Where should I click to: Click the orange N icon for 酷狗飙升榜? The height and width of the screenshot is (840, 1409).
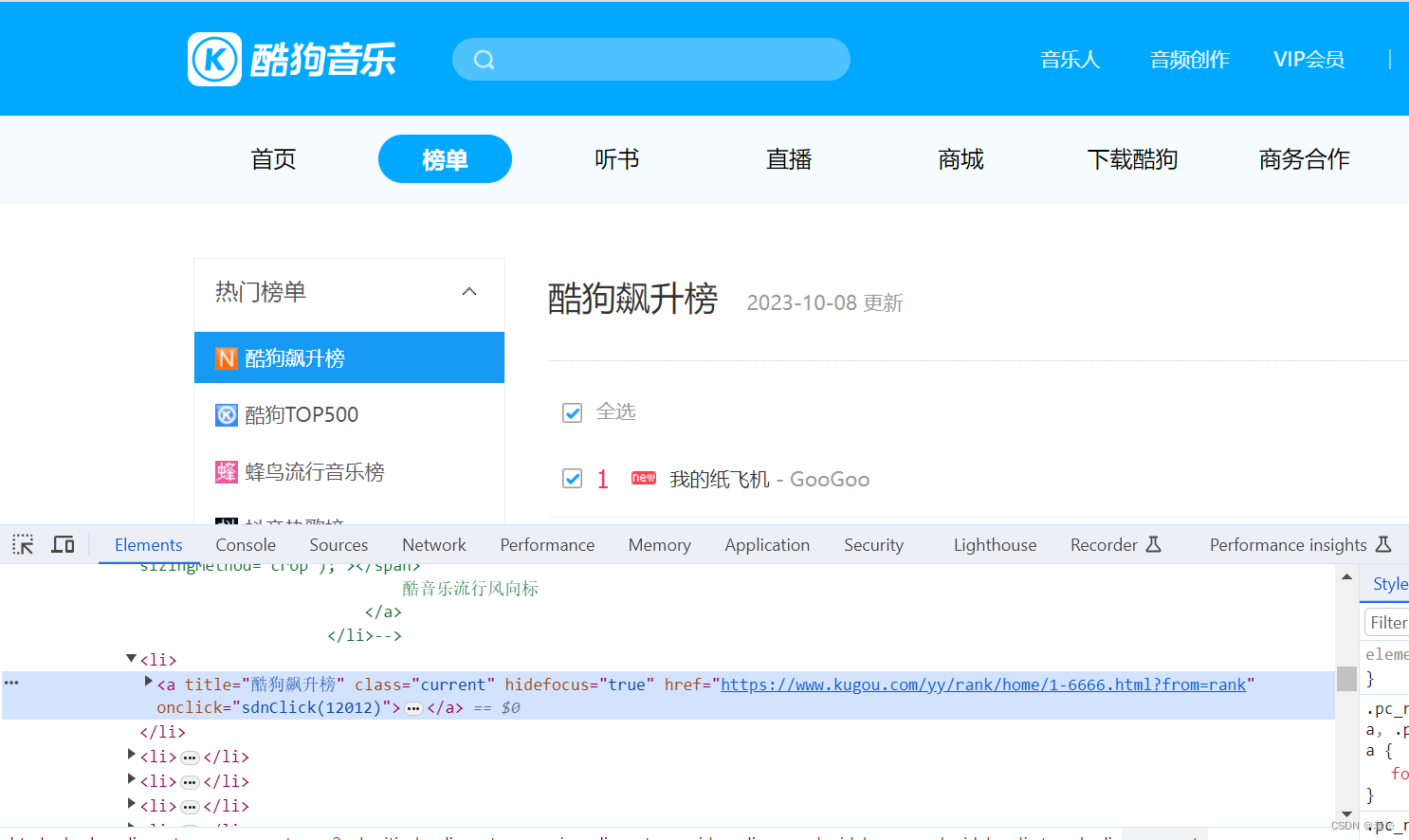point(227,358)
